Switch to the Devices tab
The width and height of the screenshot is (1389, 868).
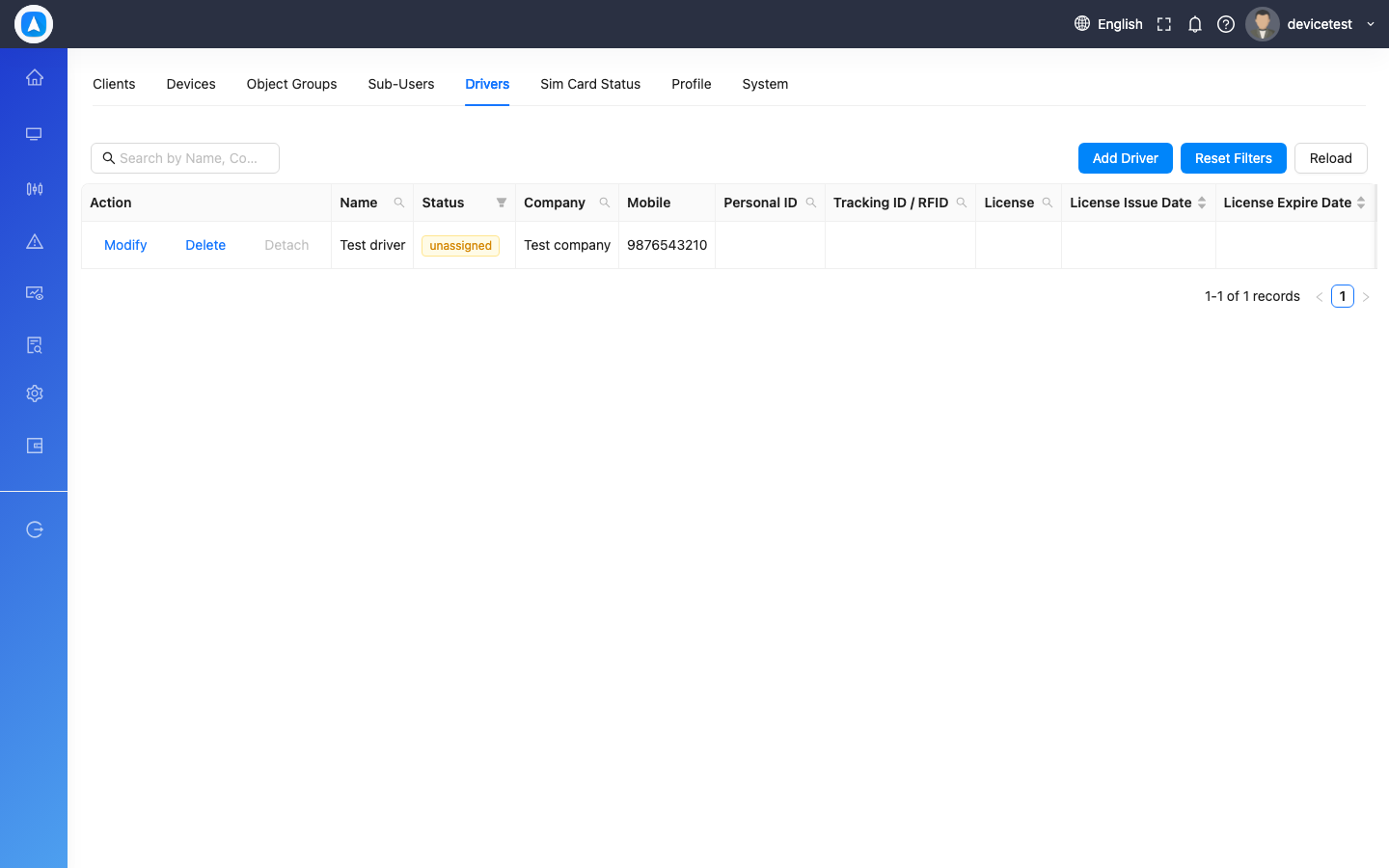[x=191, y=84]
